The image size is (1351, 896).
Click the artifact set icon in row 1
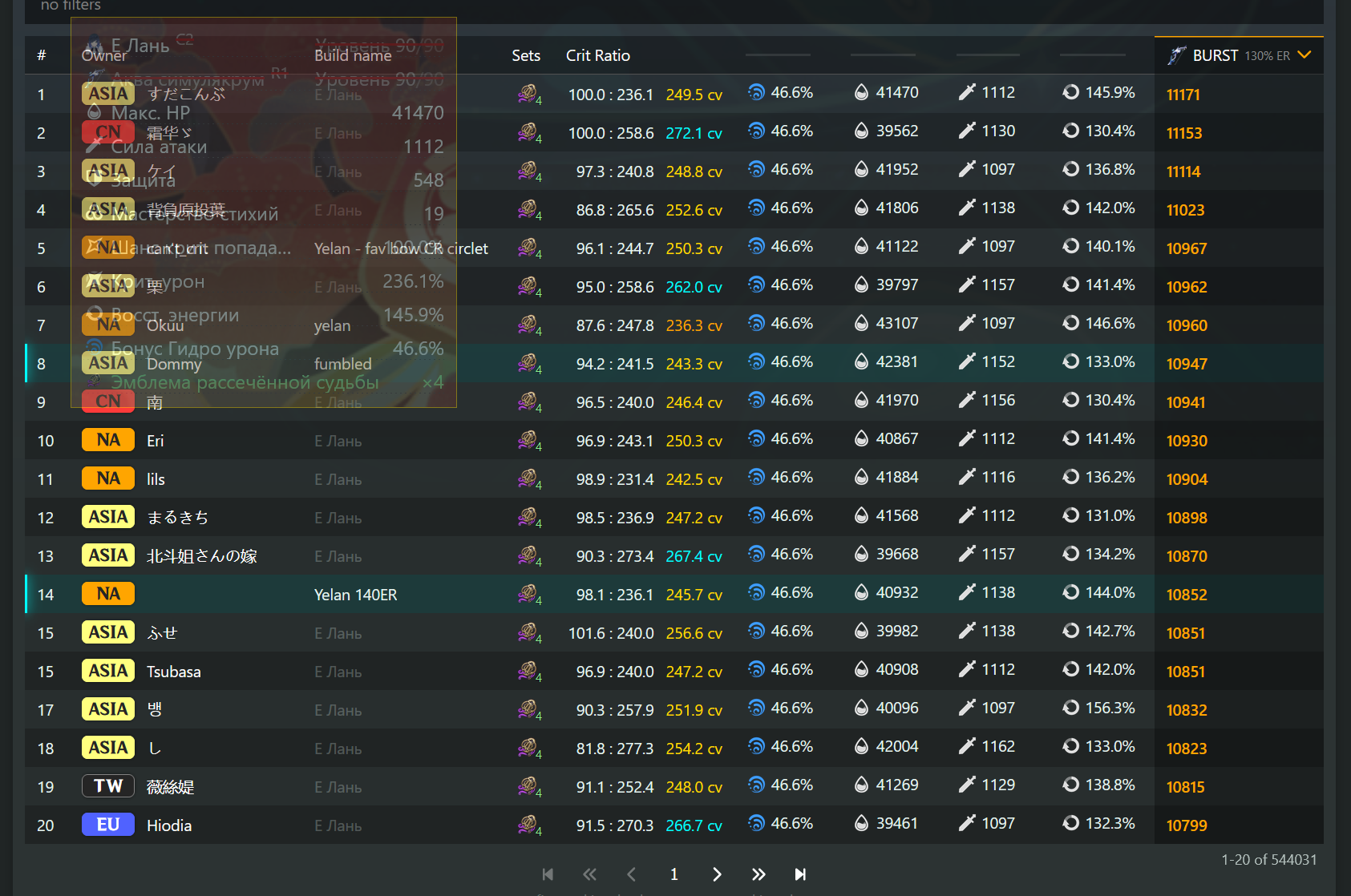528,94
